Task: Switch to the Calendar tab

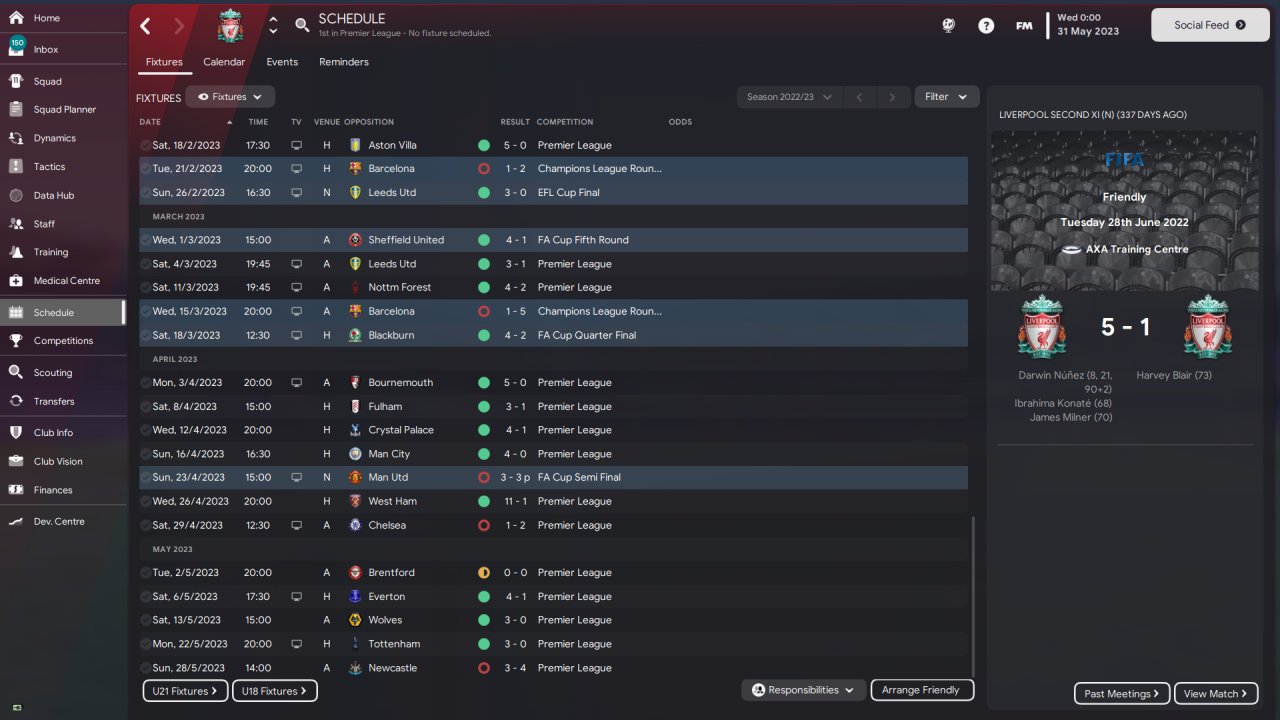Action: 224,62
